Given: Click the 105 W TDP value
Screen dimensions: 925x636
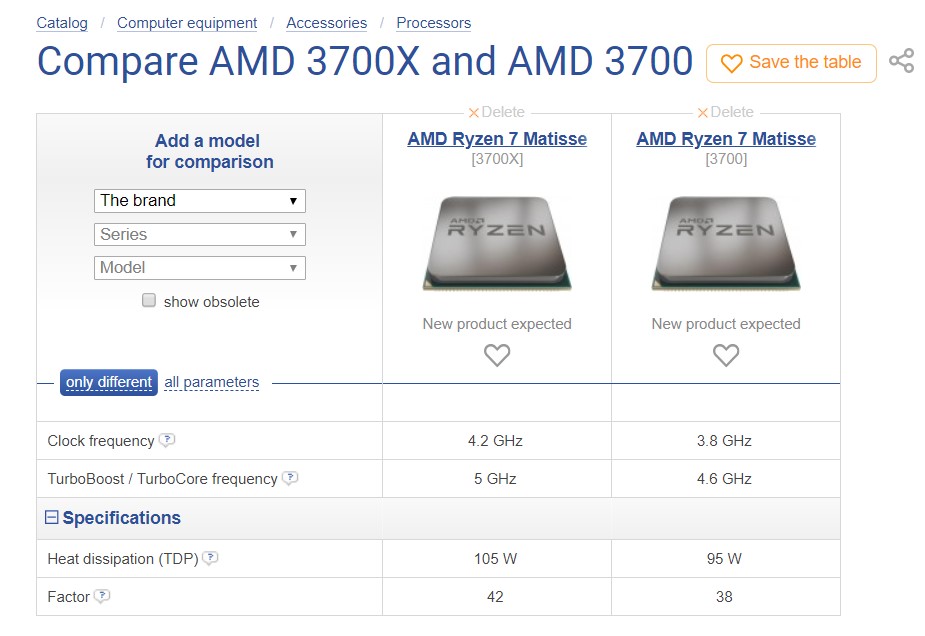Looking at the screenshot, I should pos(495,559).
